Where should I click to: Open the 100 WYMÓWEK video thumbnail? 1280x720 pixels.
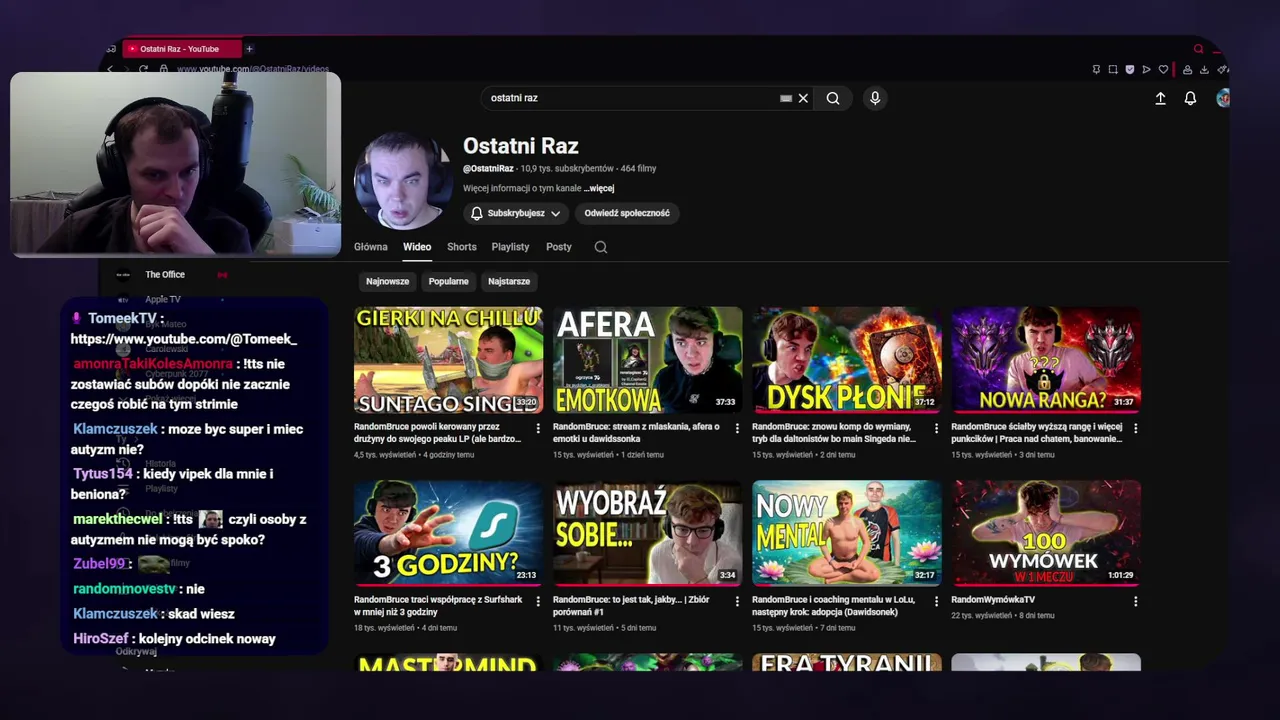(1046, 533)
